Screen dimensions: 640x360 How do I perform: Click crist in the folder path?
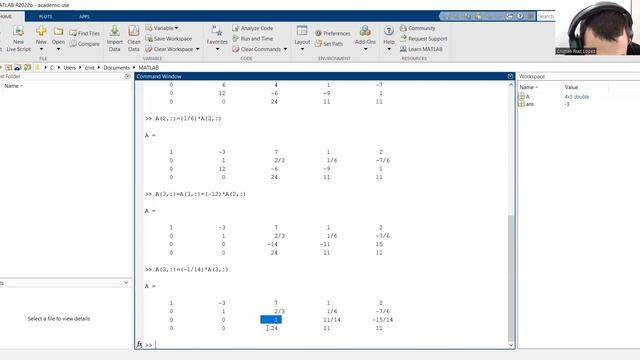89,68
